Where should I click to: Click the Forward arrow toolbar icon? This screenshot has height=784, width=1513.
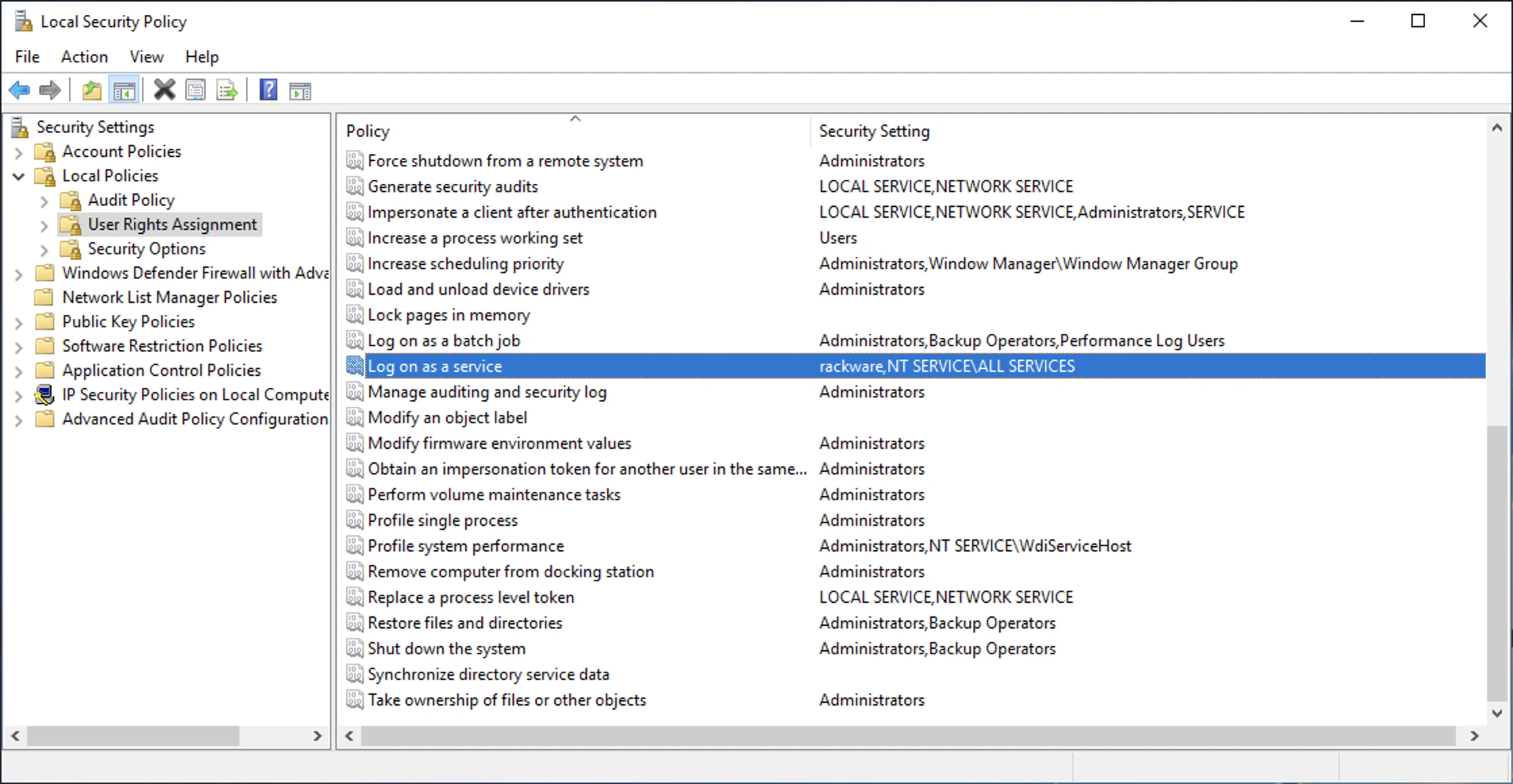tap(50, 90)
